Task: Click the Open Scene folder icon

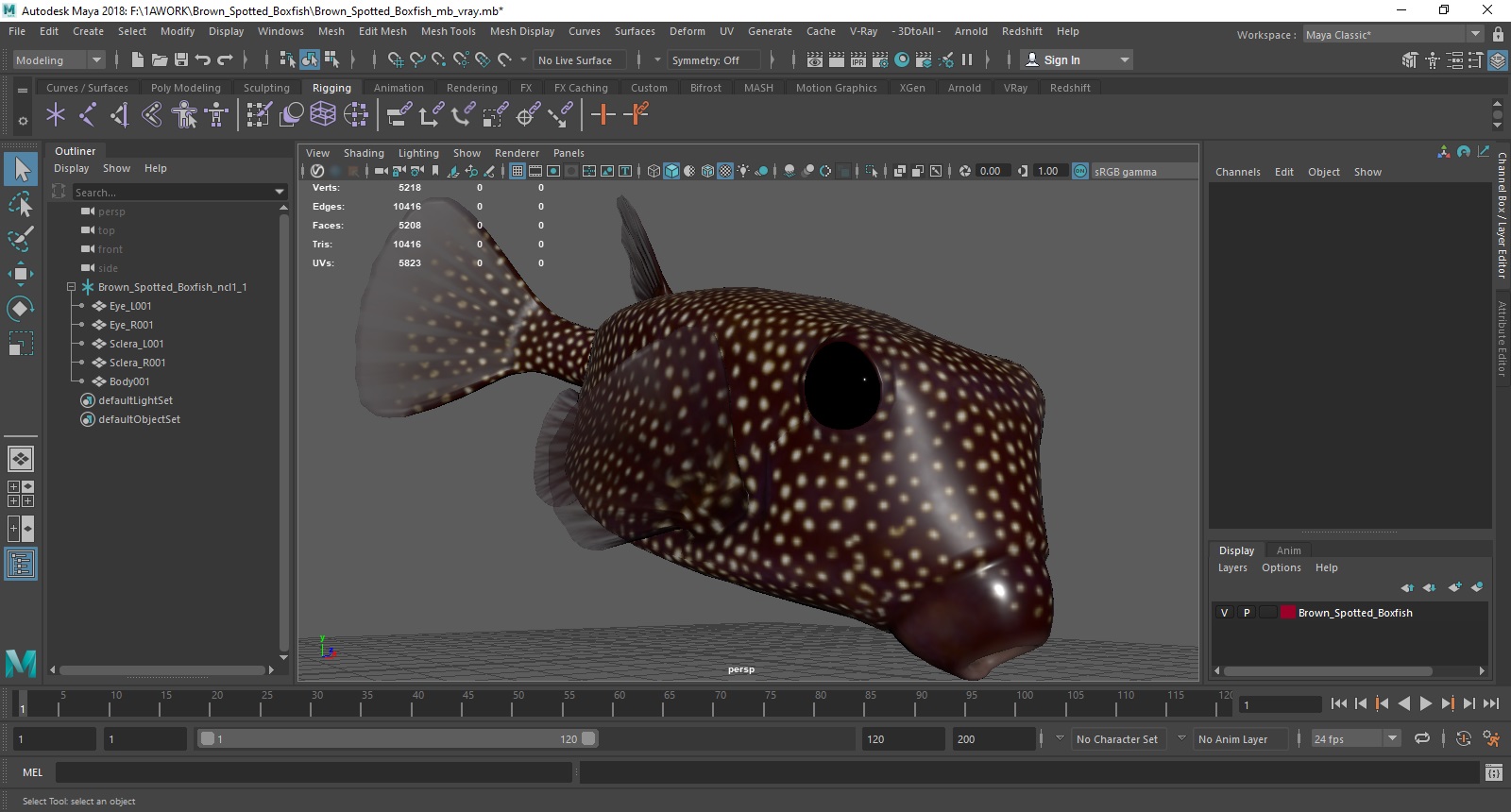Action: 160,59
